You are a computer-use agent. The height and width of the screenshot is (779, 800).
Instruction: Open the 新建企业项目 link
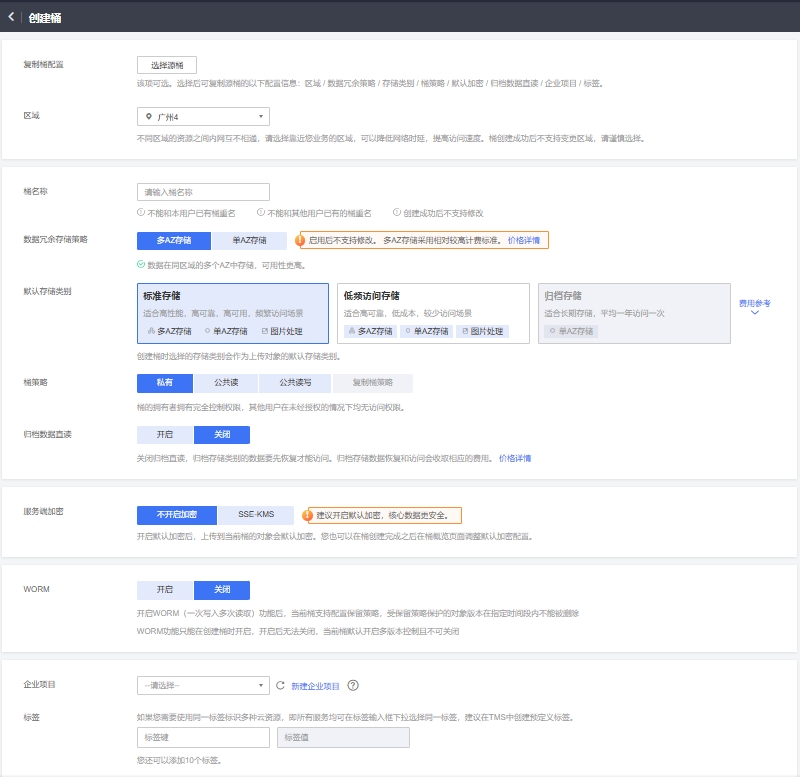[x=315, y=686]
